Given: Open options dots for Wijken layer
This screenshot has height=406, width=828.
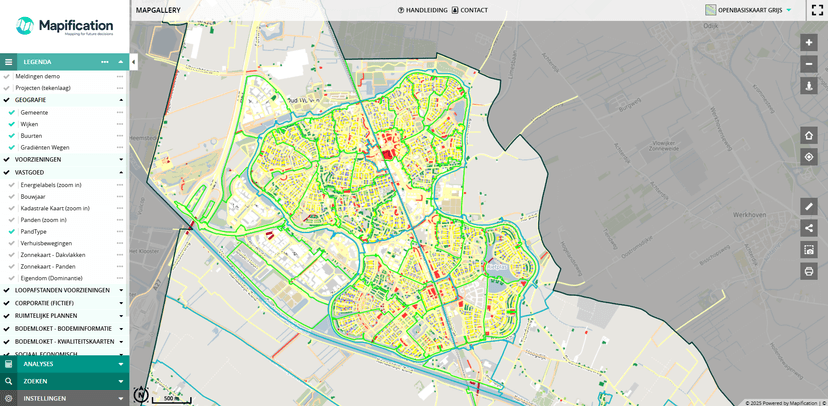Looking at the screenshot, I should tap(120, 124).
